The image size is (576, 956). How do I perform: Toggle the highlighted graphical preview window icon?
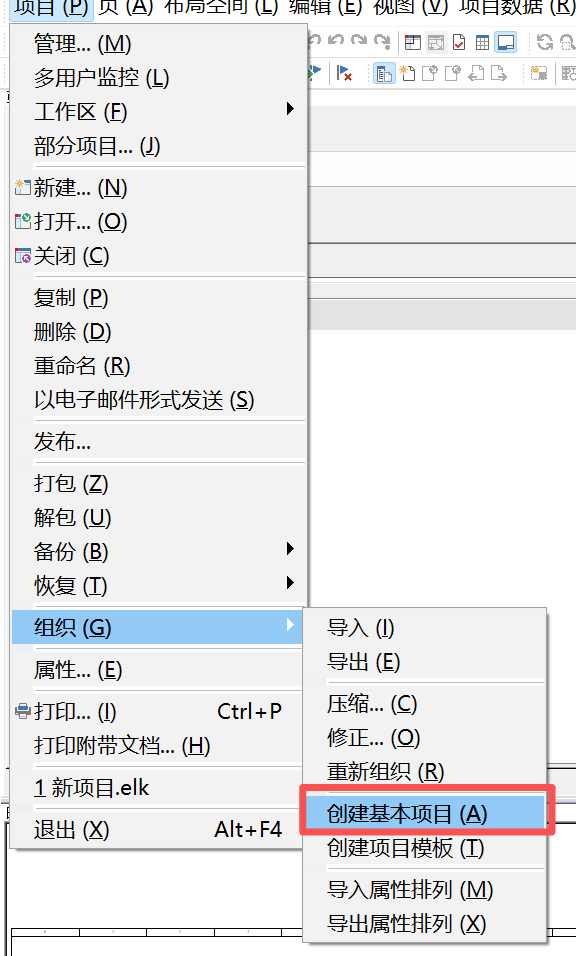click(506, 42)
